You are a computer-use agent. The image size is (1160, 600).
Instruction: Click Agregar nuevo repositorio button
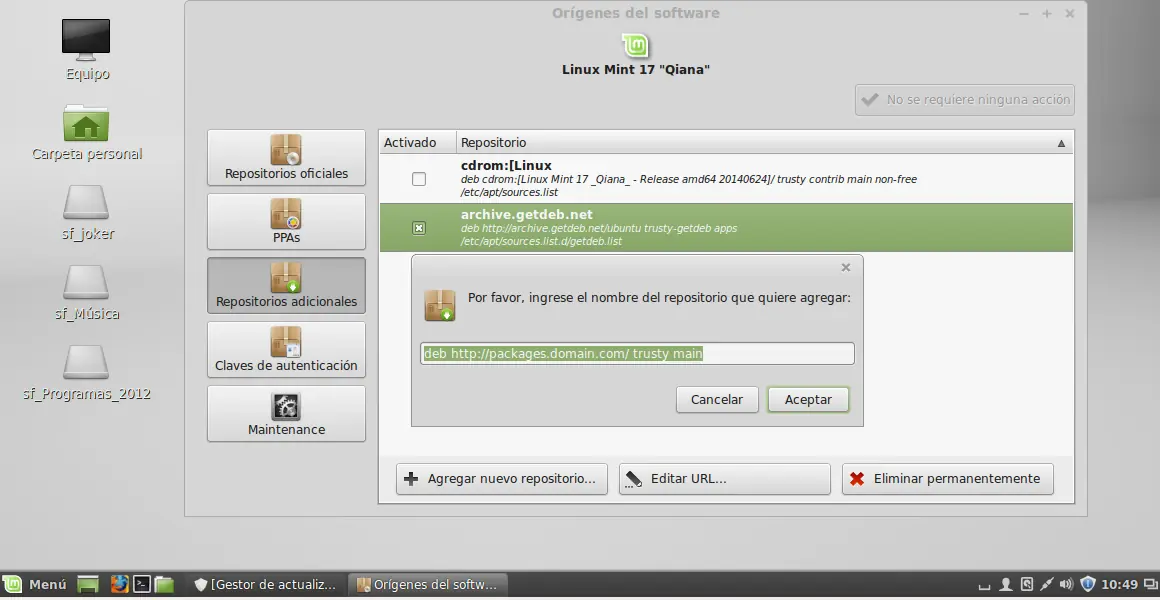(502, 479)
